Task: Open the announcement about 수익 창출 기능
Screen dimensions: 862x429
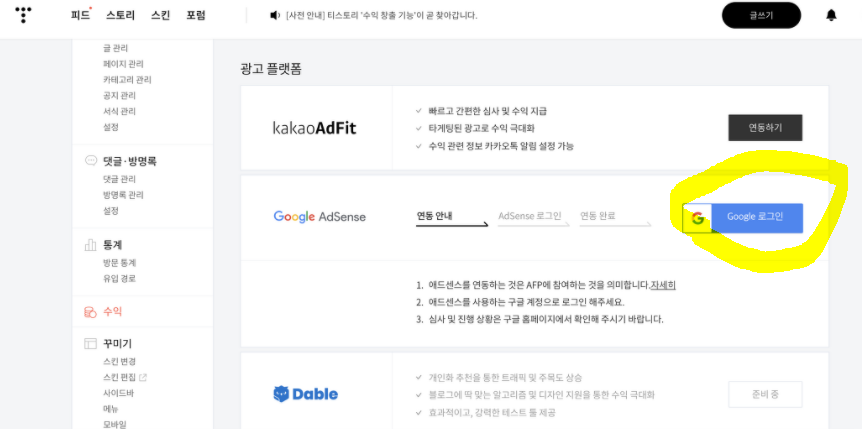Action: pyautogui.click(x=382, y=15)
